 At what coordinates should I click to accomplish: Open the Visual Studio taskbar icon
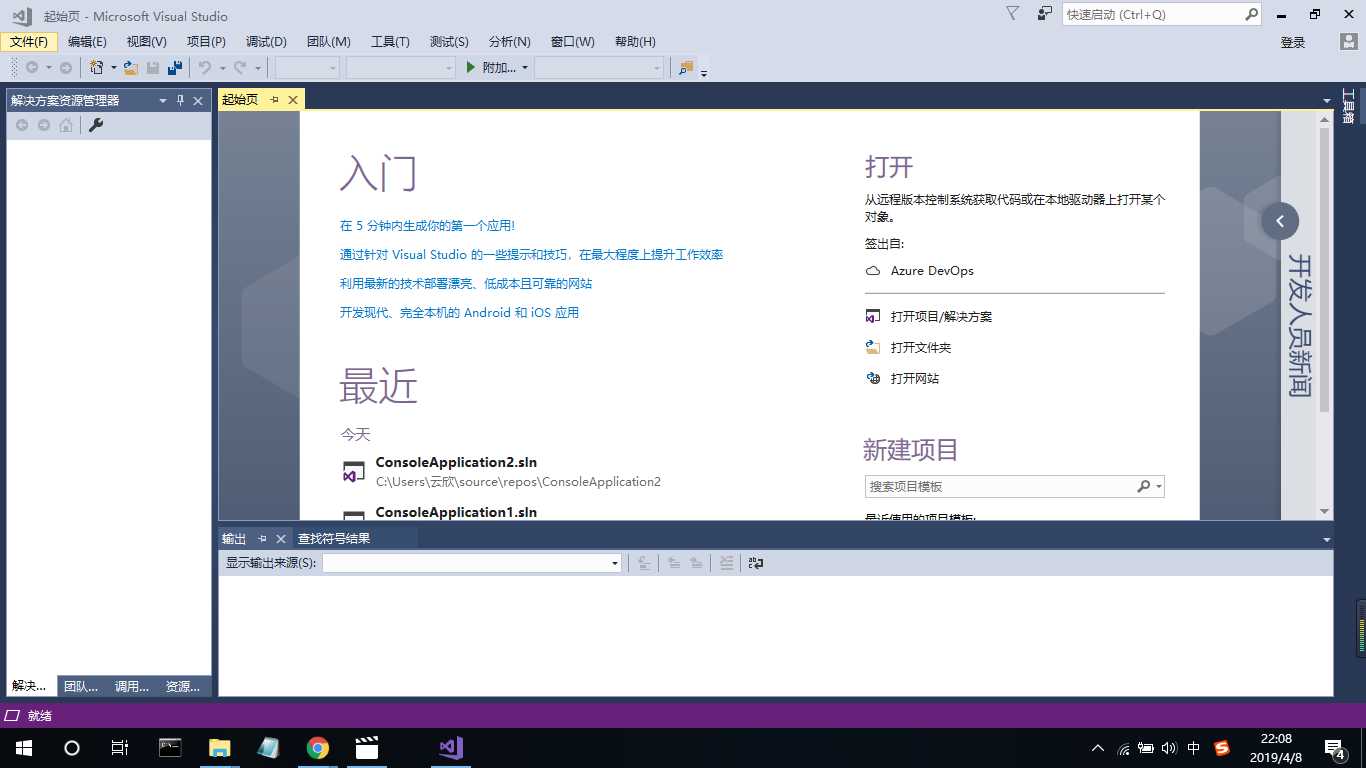450,747
